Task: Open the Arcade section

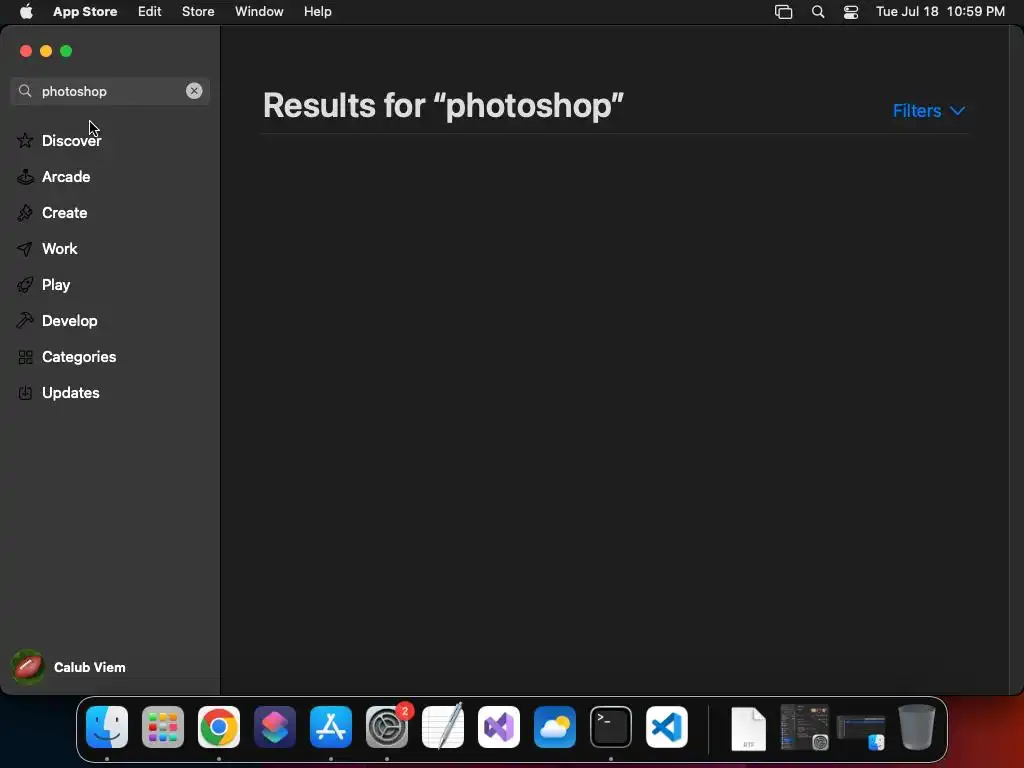Action: pos(110,176)
